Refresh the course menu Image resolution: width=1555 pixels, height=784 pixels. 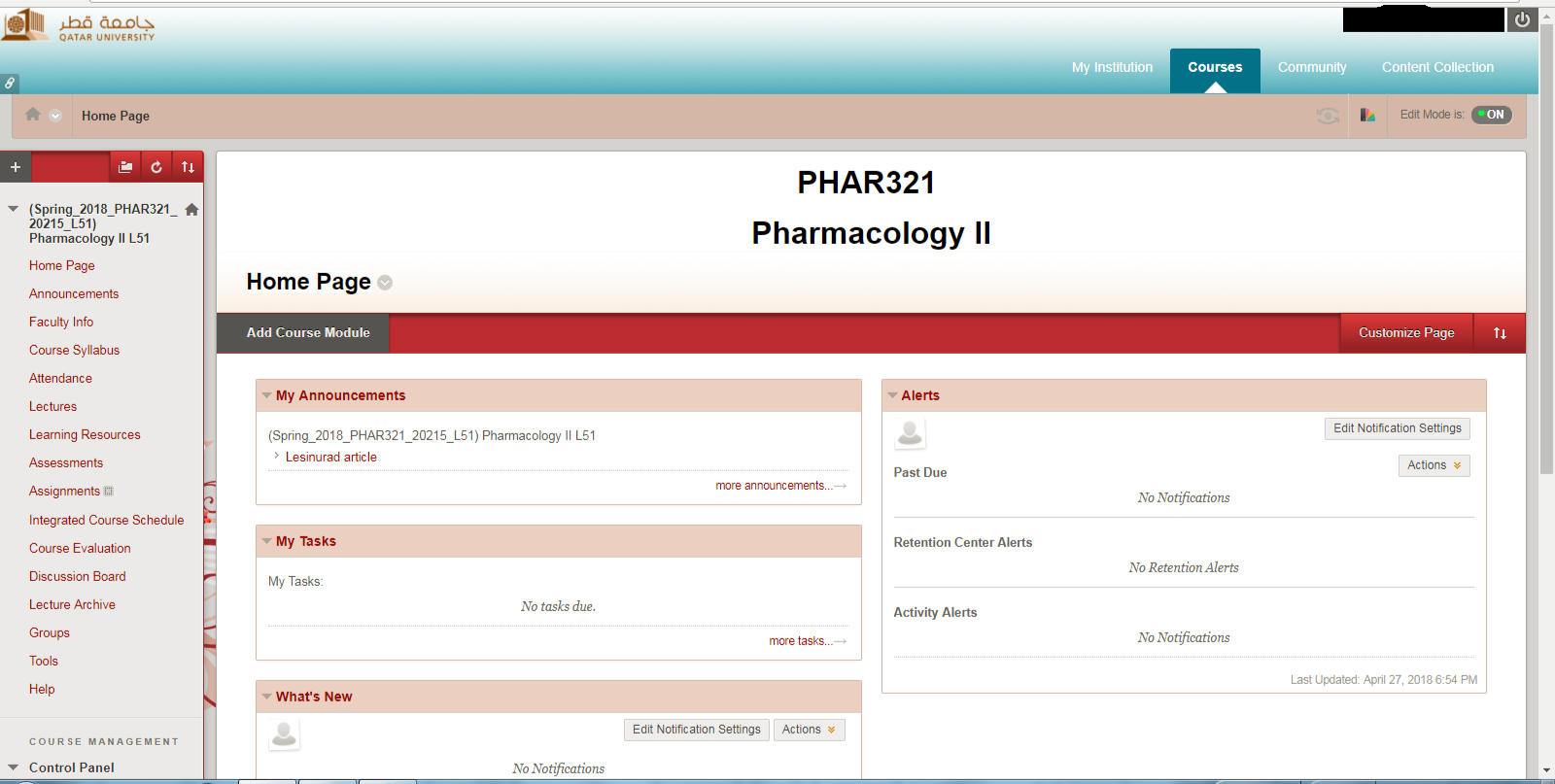pyautogui.click(x=156, y=167)
